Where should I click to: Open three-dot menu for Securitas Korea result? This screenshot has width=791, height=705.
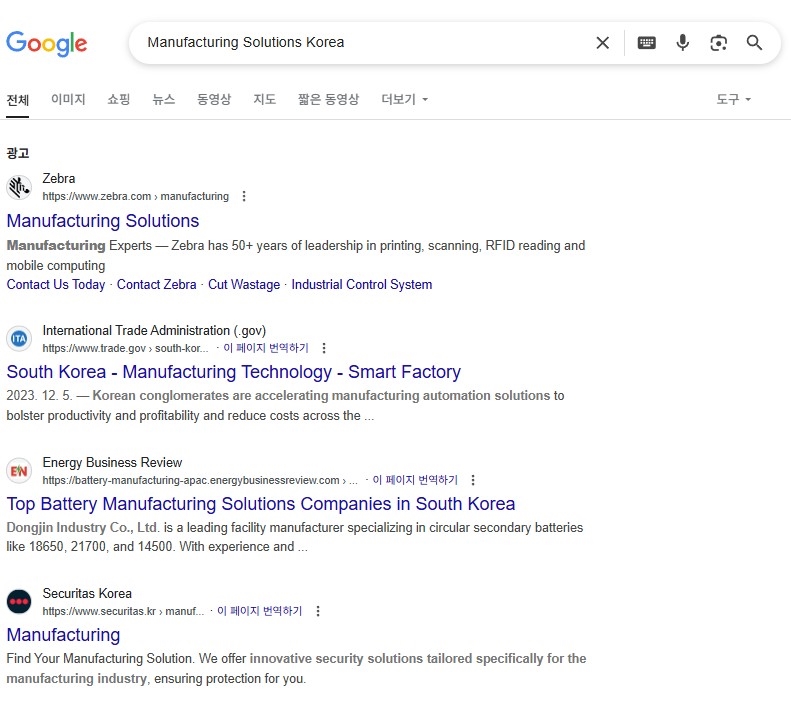pyautogui.click(x=318, y=611)
